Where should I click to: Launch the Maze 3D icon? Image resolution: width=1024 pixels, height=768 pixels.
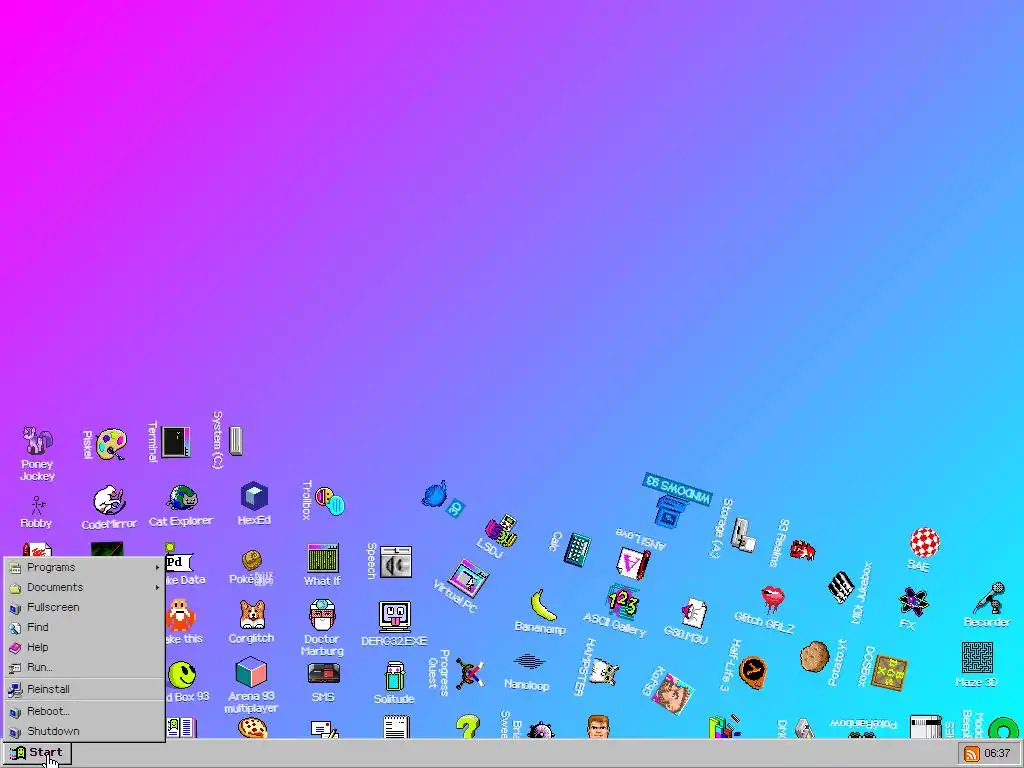[x=977, y=658]
